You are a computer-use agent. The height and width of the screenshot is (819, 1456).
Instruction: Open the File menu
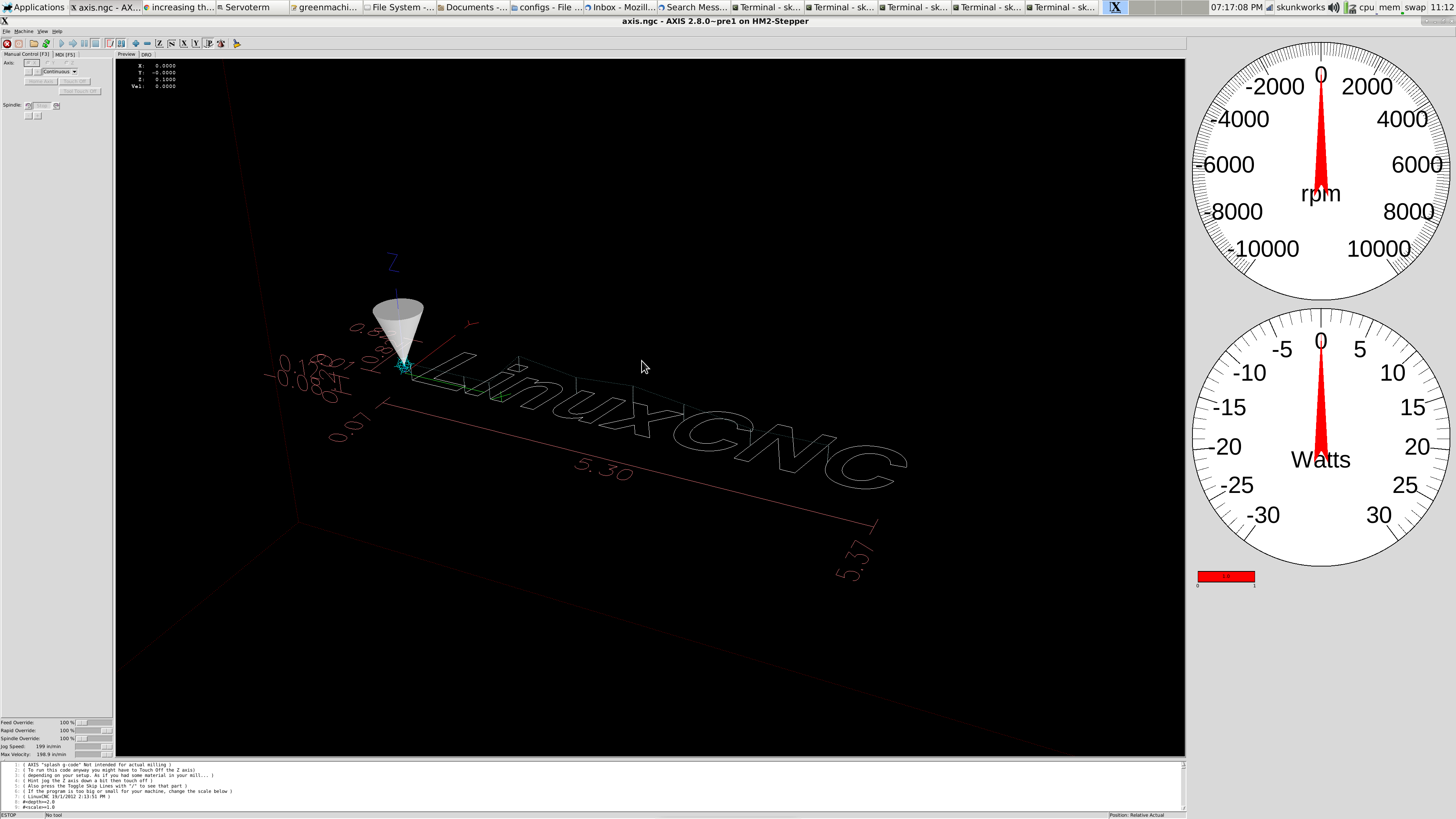(x=6, y=31)
